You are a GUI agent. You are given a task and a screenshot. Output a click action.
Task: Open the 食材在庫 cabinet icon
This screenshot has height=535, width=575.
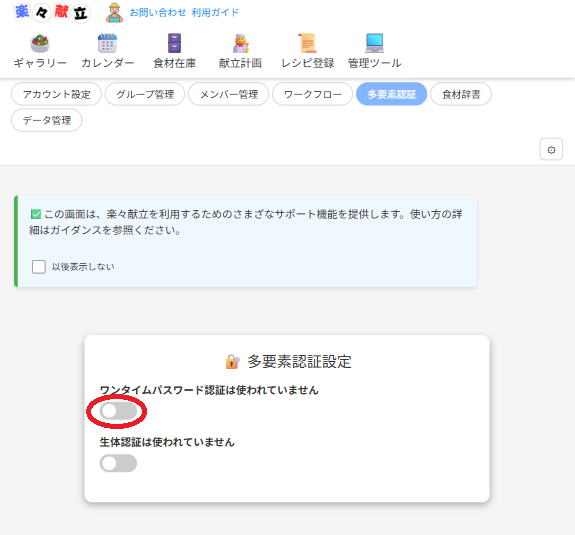pos(174,43)
